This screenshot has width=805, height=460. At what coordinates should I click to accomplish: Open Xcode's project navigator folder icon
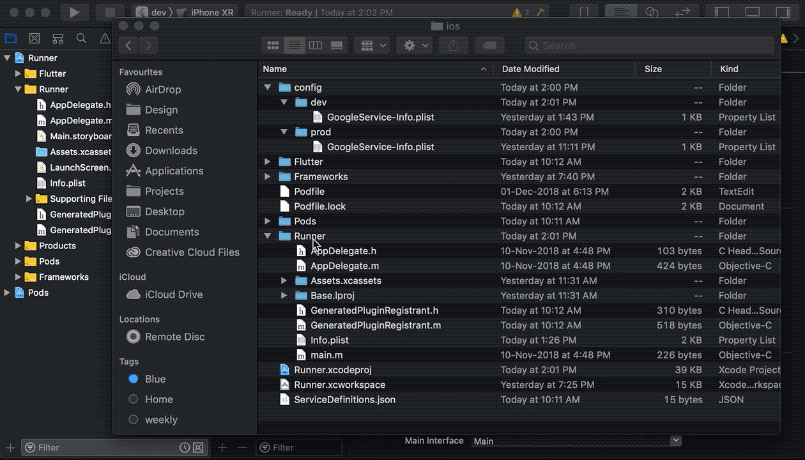pyautogui.click(x=11, y=39)
